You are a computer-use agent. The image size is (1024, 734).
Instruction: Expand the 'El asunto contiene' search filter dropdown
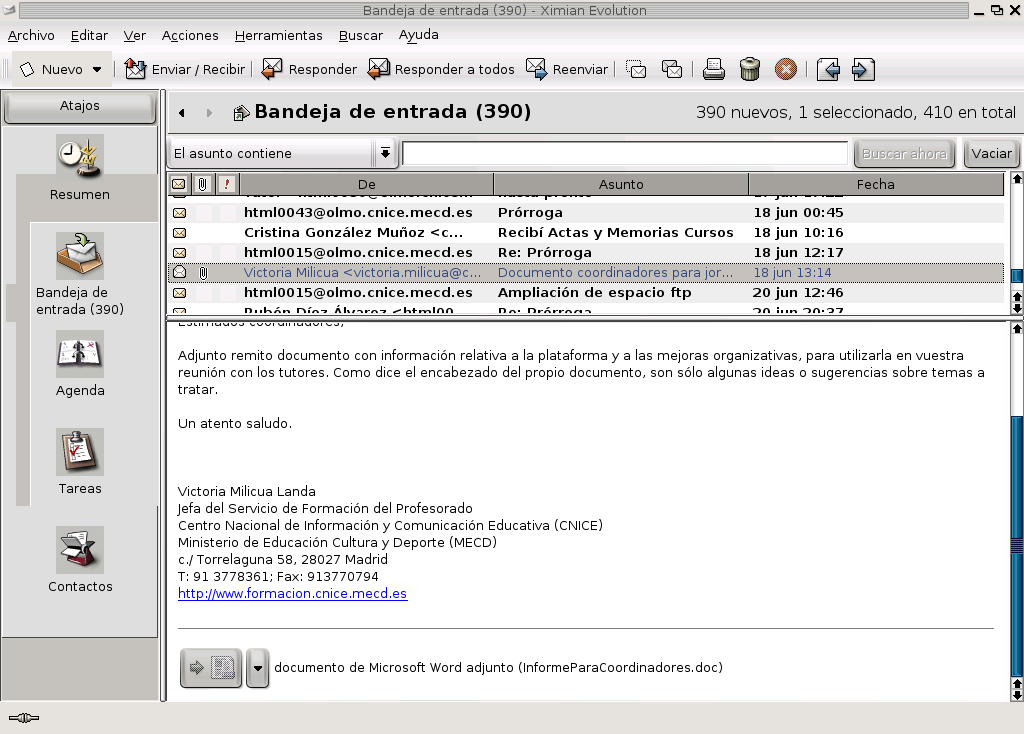click(x=385, y=153)
